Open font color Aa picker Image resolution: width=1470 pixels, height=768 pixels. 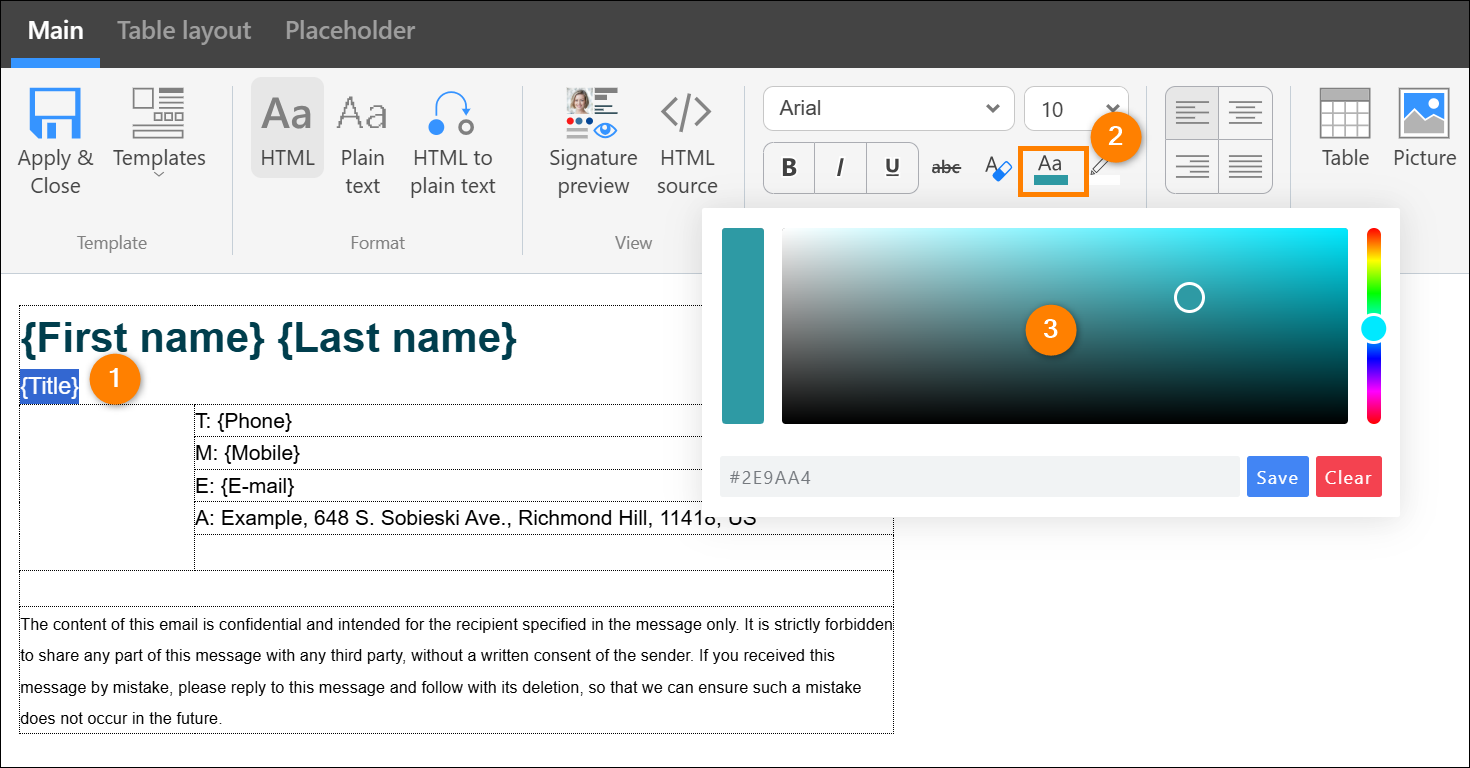(1052, 169)
